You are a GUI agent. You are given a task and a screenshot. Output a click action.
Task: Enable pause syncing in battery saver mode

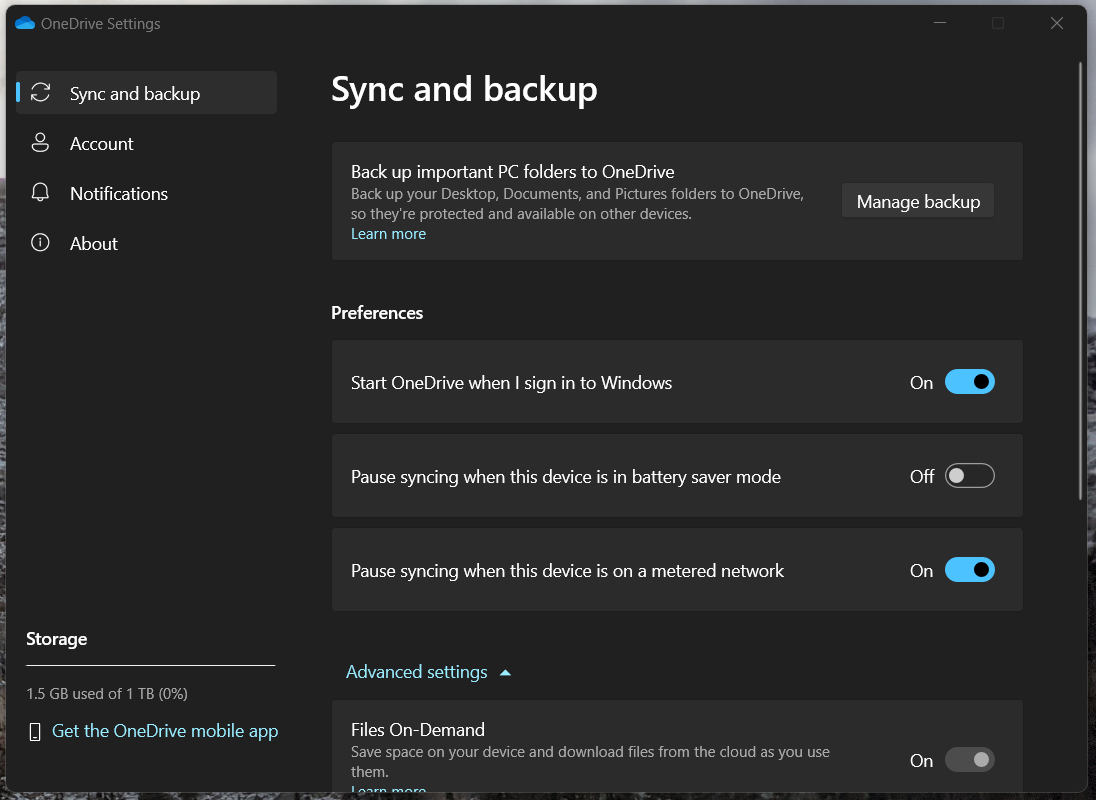tap(969, 476)
